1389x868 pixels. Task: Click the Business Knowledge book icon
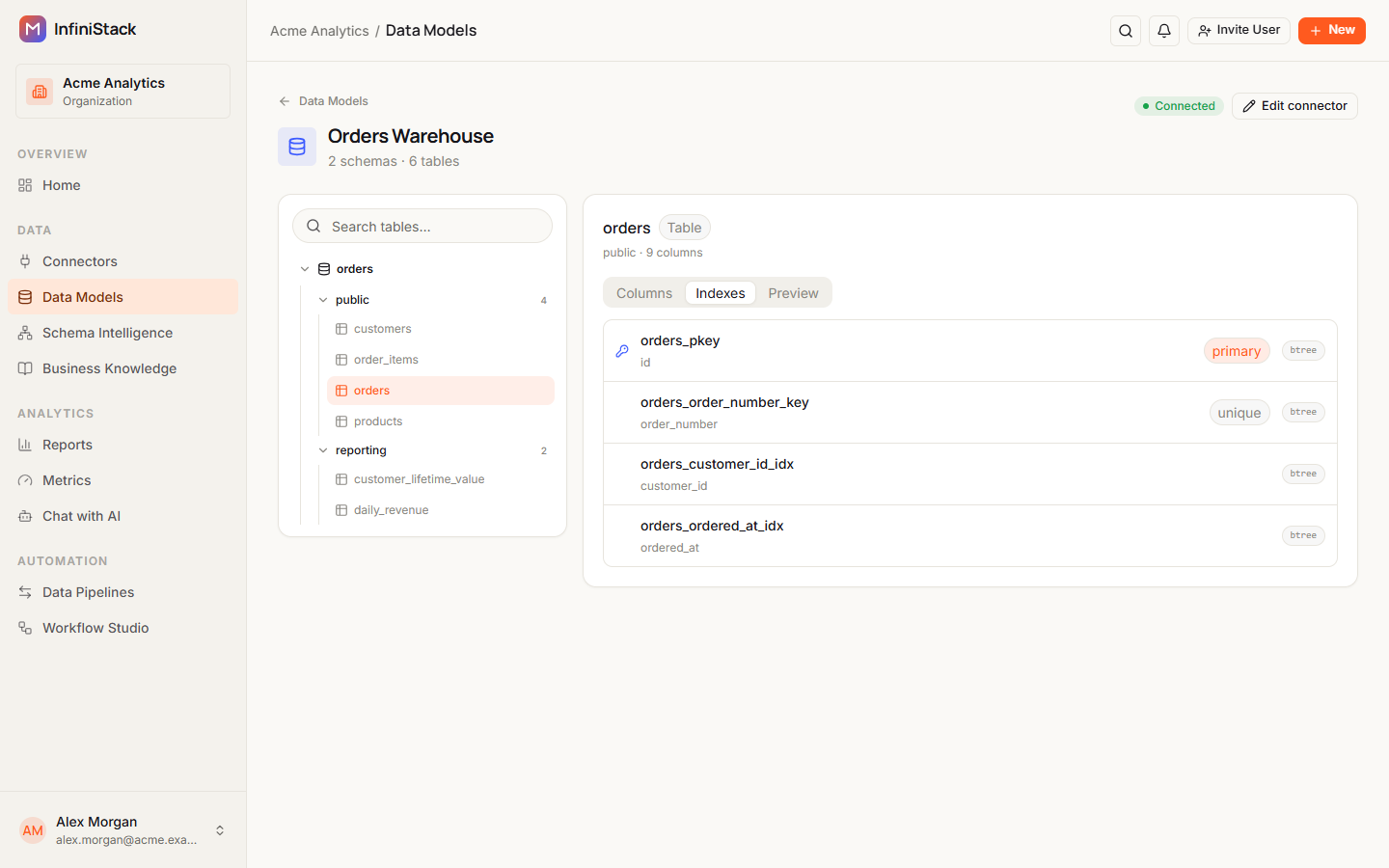point(25,368)
